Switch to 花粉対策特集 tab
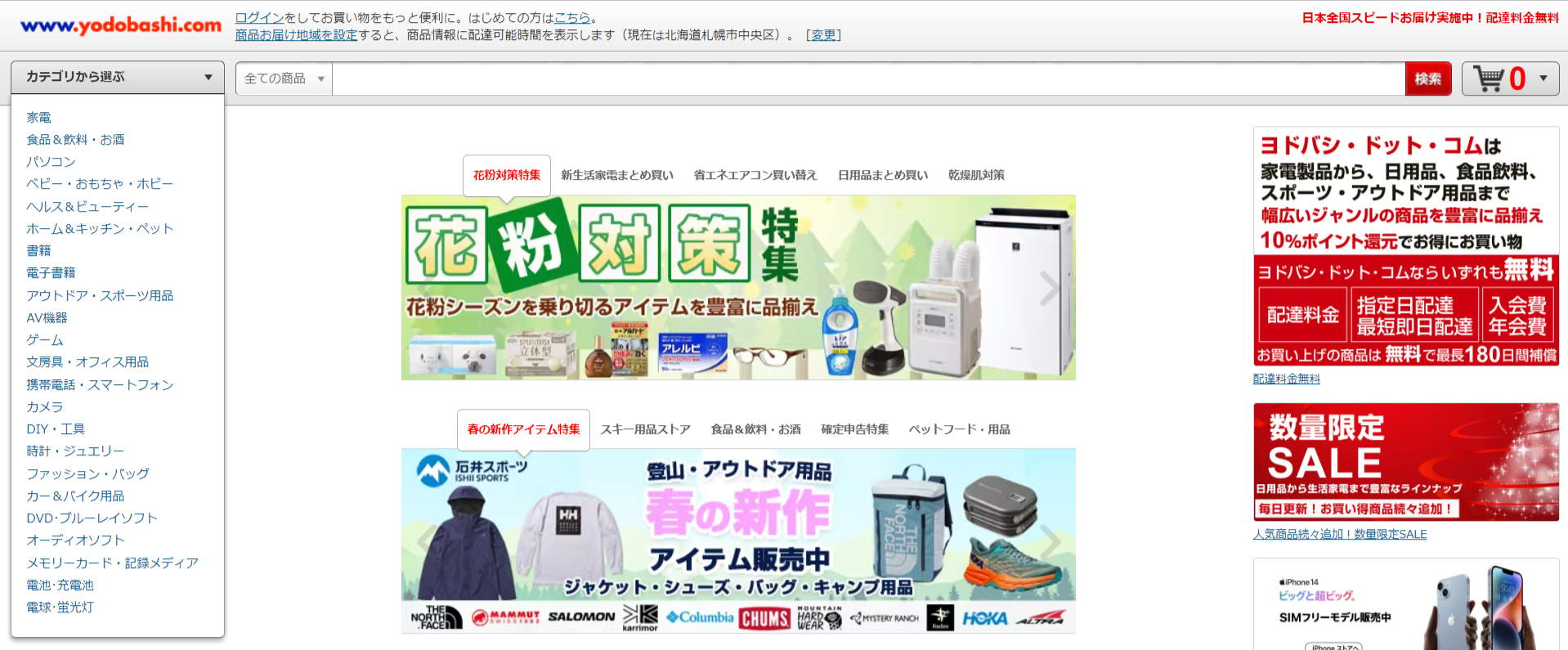The image size is (1568, 650). pos(507,175)
